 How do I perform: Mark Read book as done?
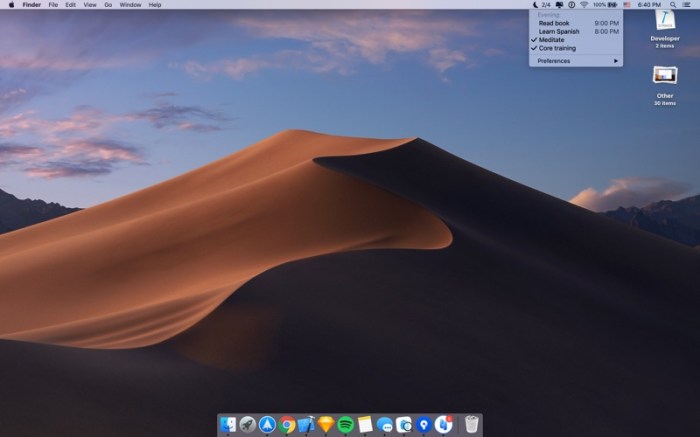coord(554,23)
